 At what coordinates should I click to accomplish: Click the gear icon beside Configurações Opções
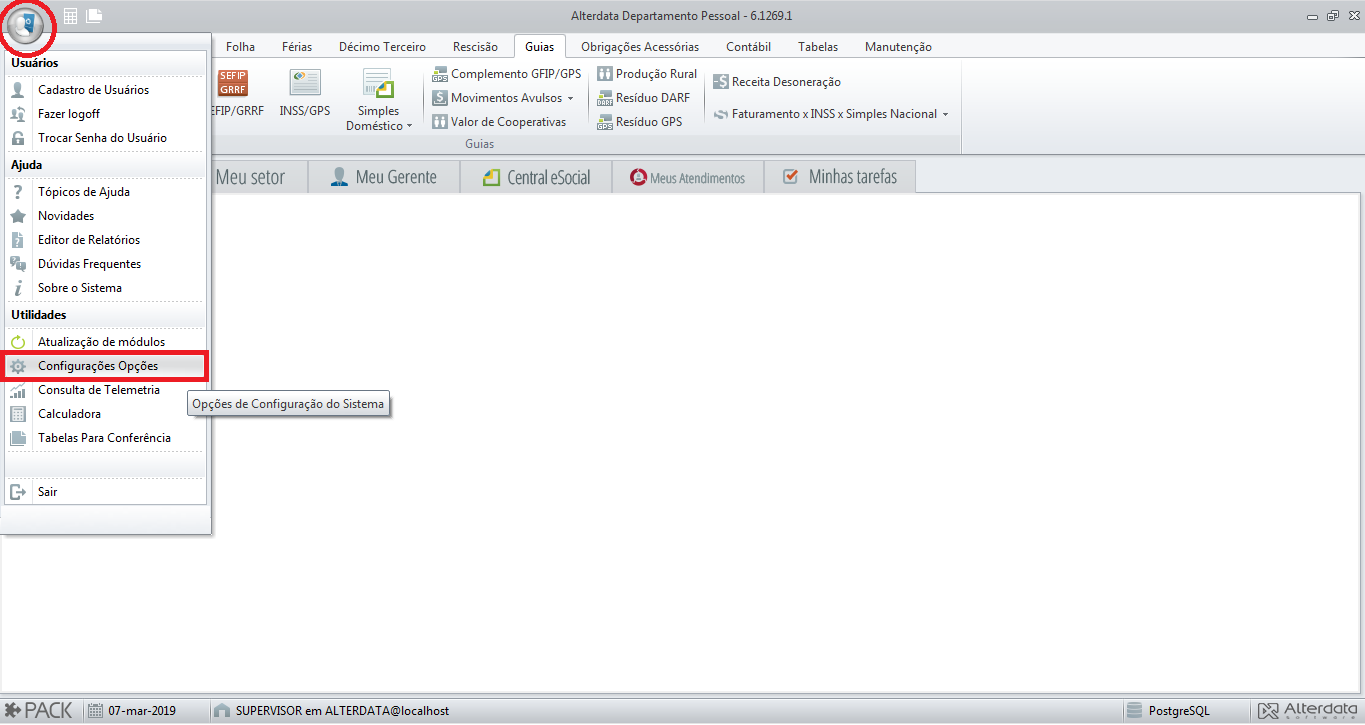coord(18,366)
